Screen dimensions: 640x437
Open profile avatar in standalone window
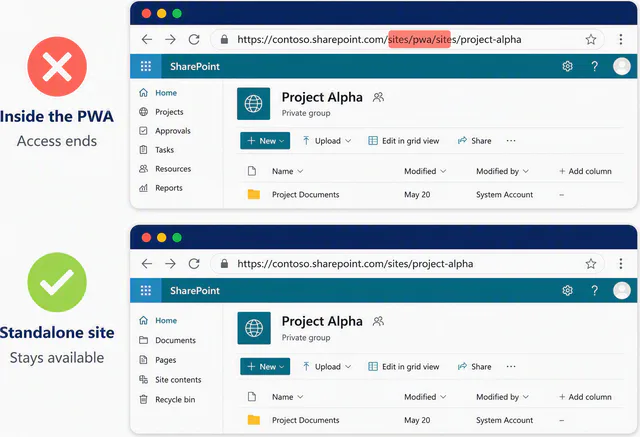point(622,291)
